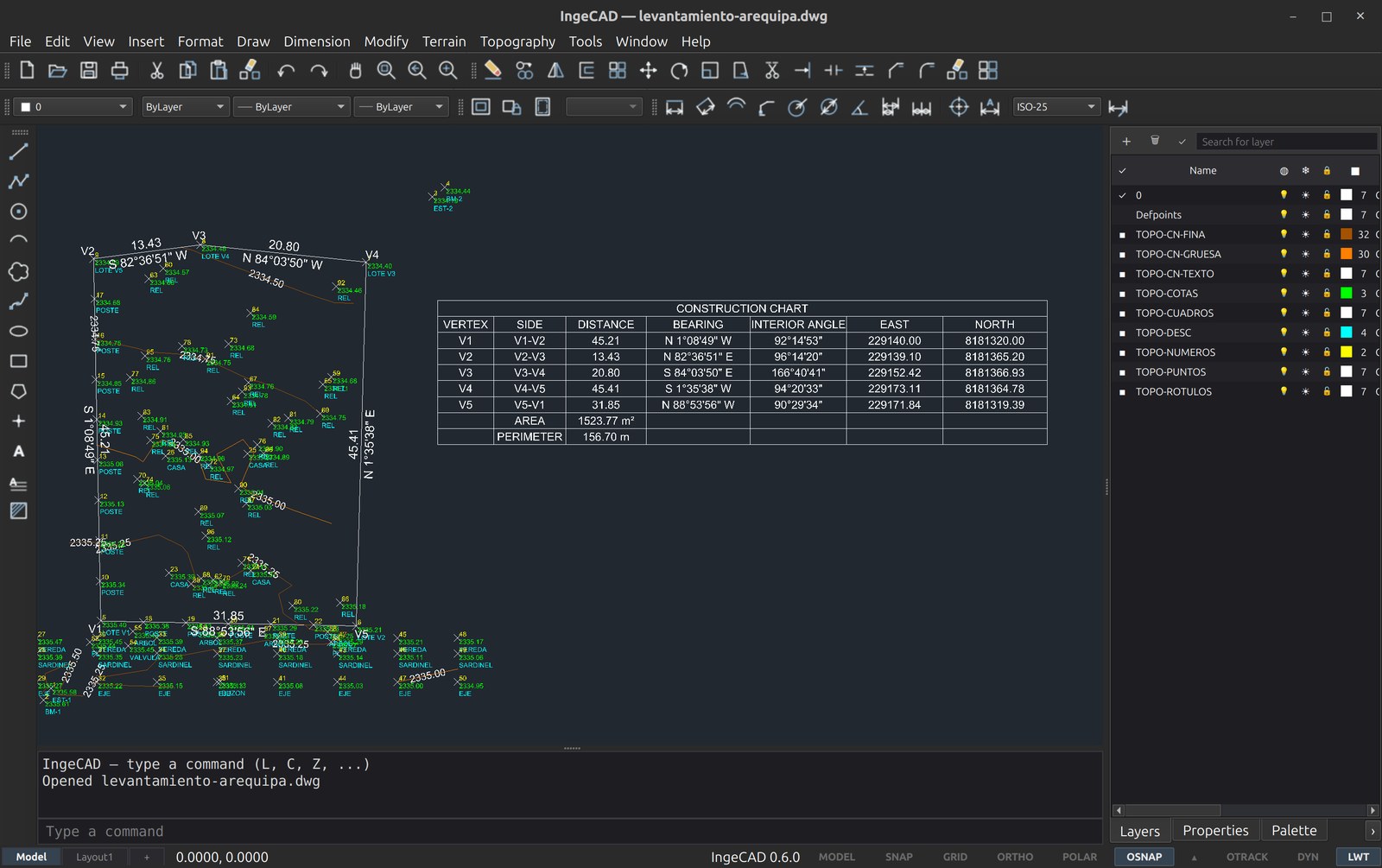Select the Rotate tool icon
Image resolution: width=1382 pixels, height=868 pixels.
679,70
